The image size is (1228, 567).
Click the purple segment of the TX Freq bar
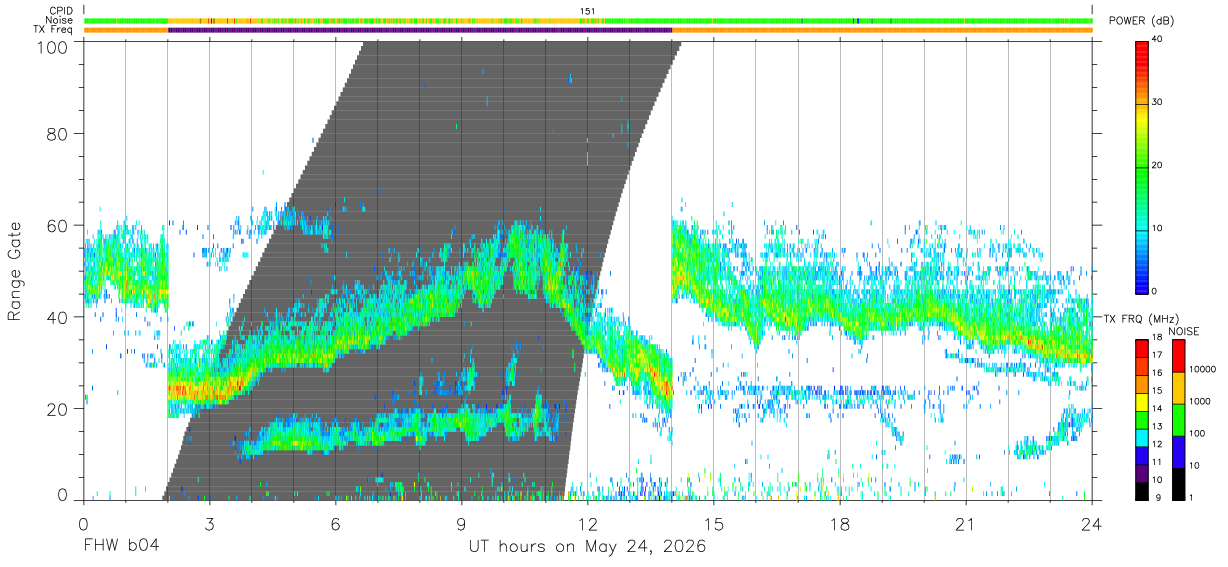coord(420,30)
